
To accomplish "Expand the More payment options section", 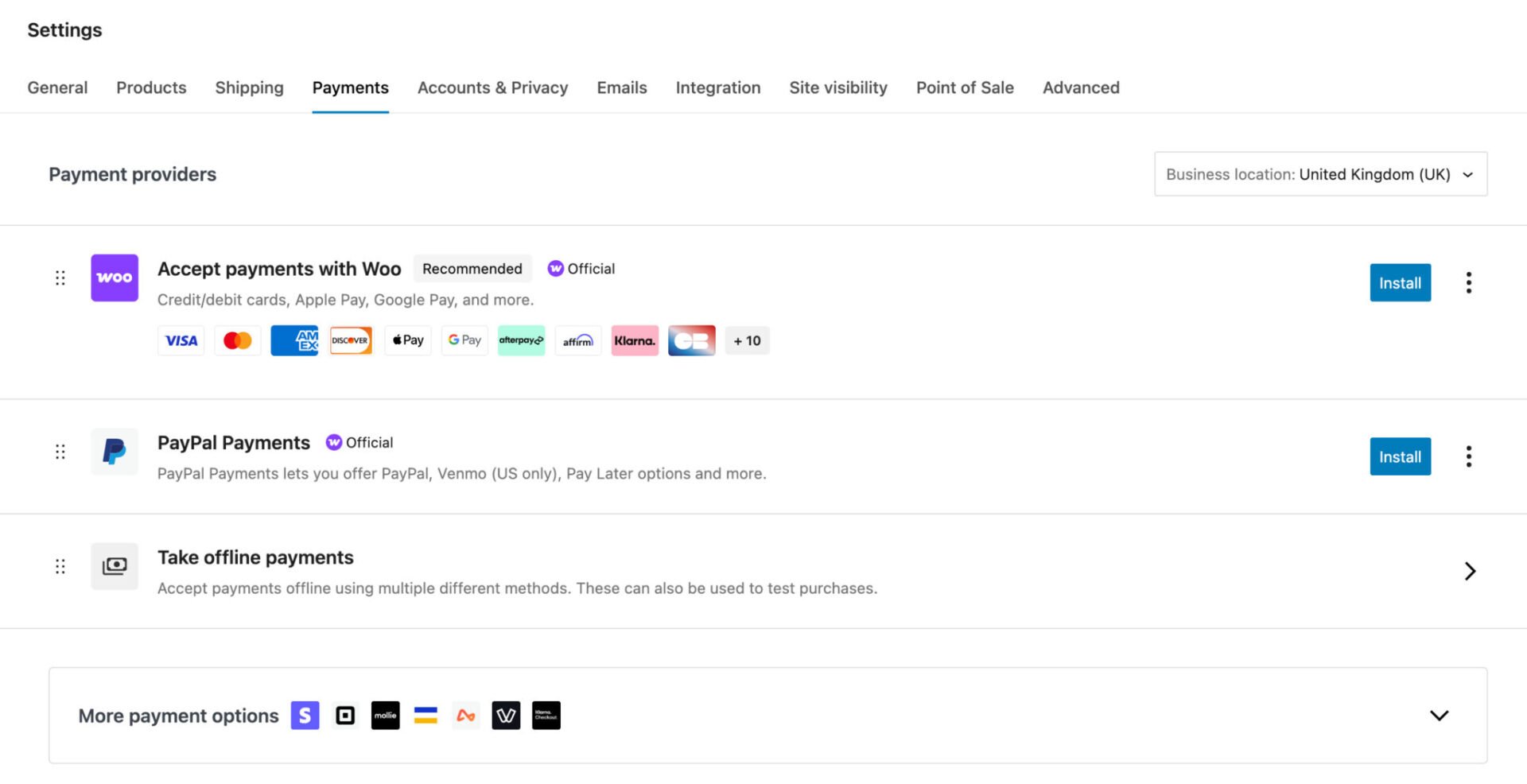I will pos(1438,715).
